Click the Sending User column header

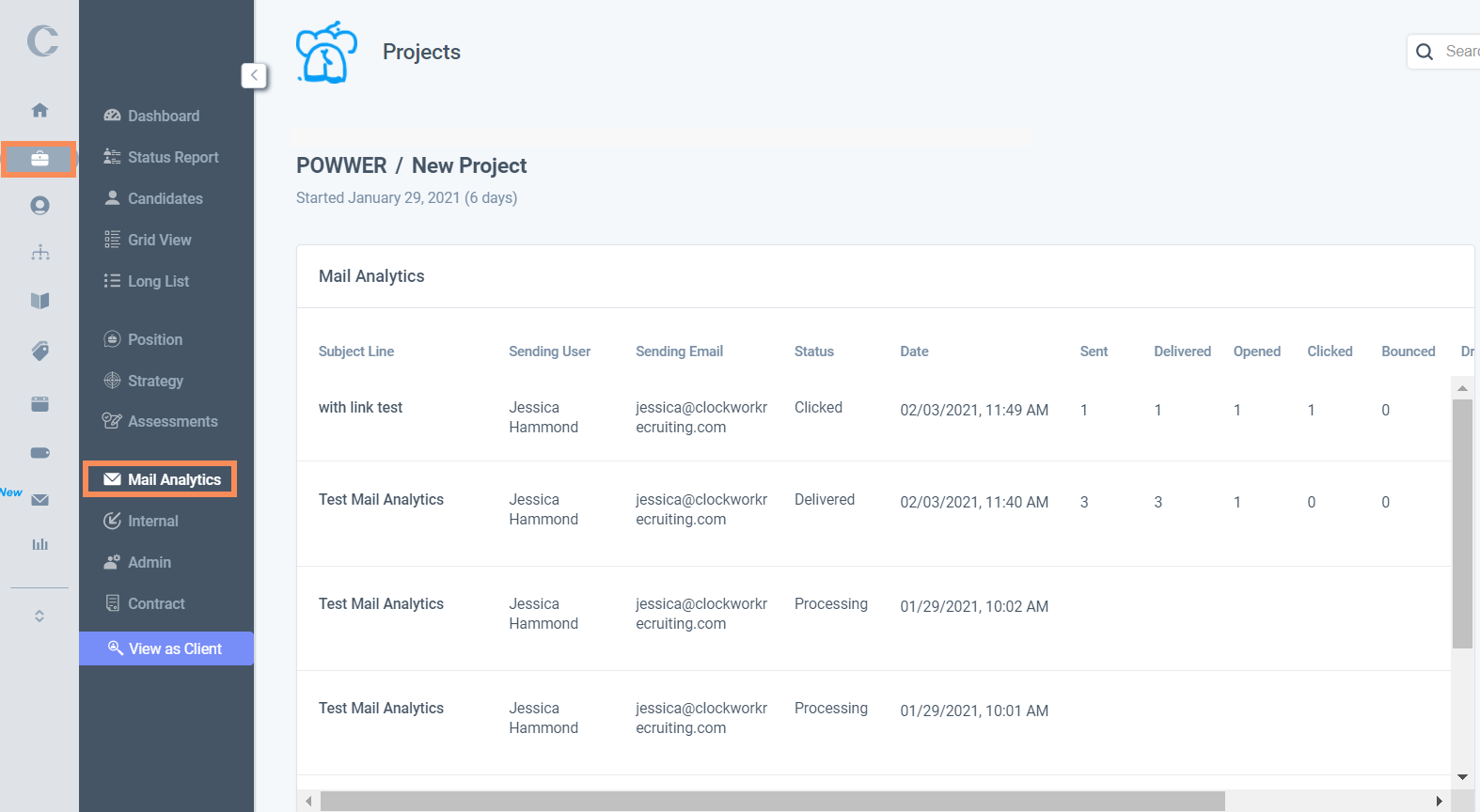point(550,351)
